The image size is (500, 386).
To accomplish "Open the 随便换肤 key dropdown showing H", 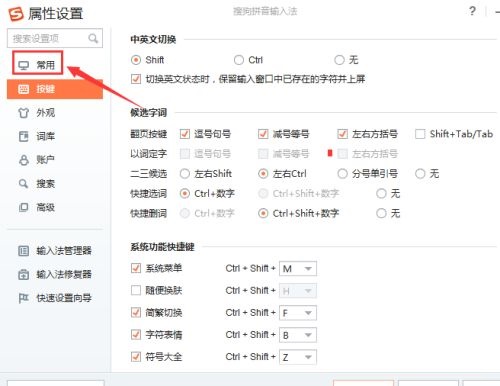I will click(x=298, y=291).
